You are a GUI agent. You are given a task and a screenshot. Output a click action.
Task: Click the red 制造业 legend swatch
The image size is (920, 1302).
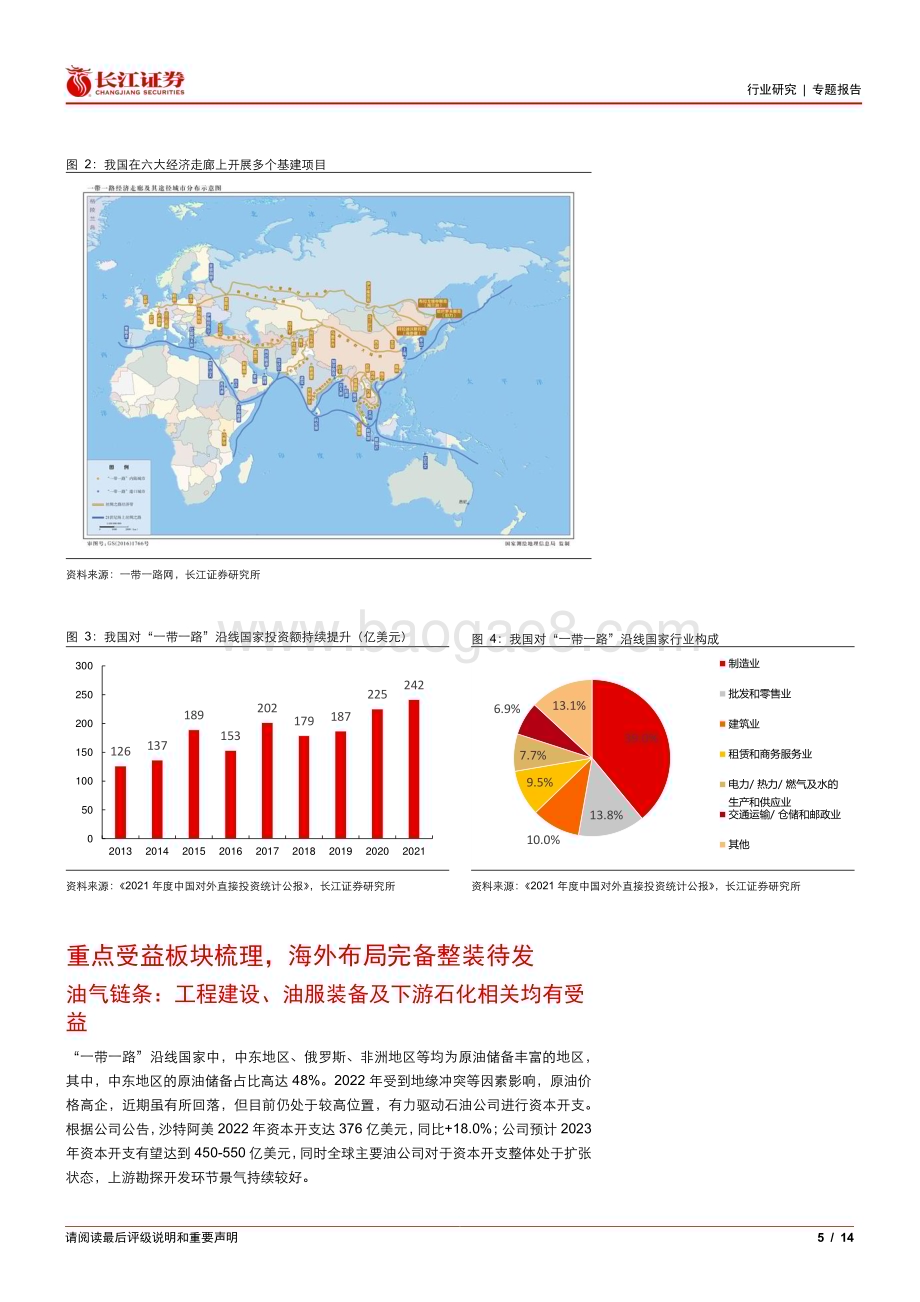pos(722,664)
